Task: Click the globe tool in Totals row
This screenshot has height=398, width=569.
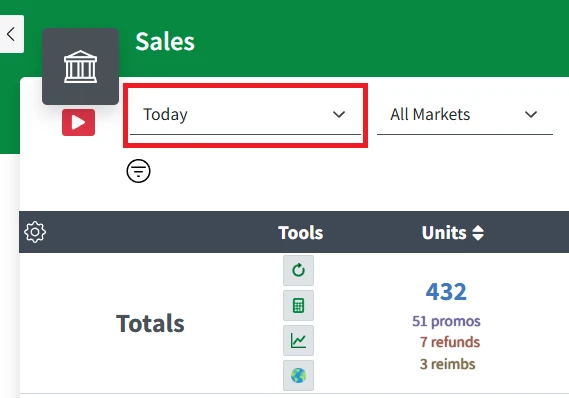Action: coord(298,376)
